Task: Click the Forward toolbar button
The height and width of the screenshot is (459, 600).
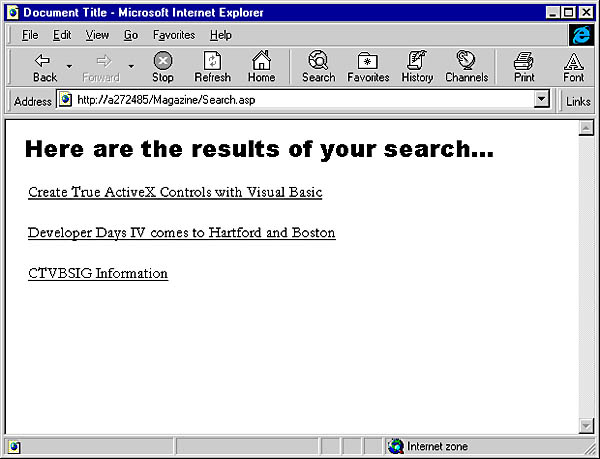Action: coord(101,67)
